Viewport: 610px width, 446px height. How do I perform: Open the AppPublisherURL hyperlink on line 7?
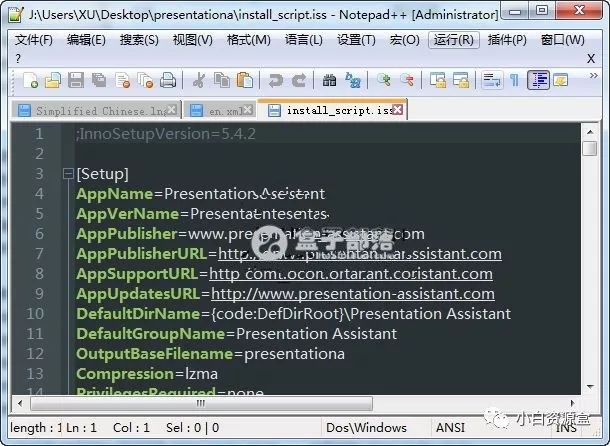(360, 254)
